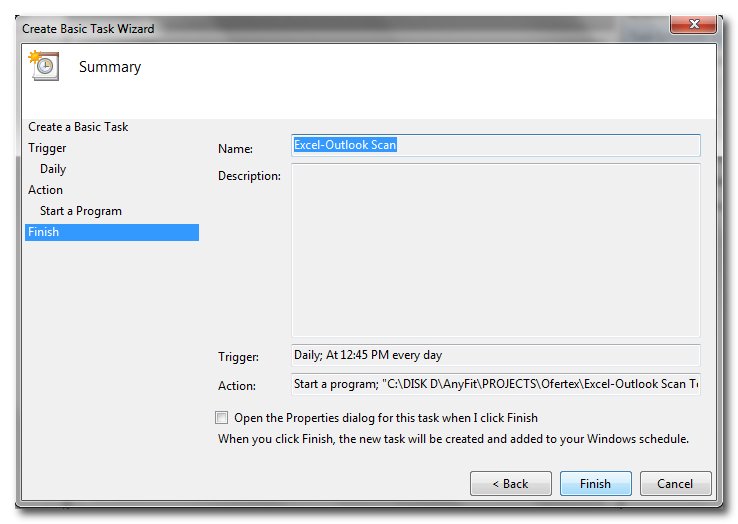Select the Daily sub-step in sidebar
The height and width of the screenshot is (524, 738).
pyautogui.click(x=53, y=169)
